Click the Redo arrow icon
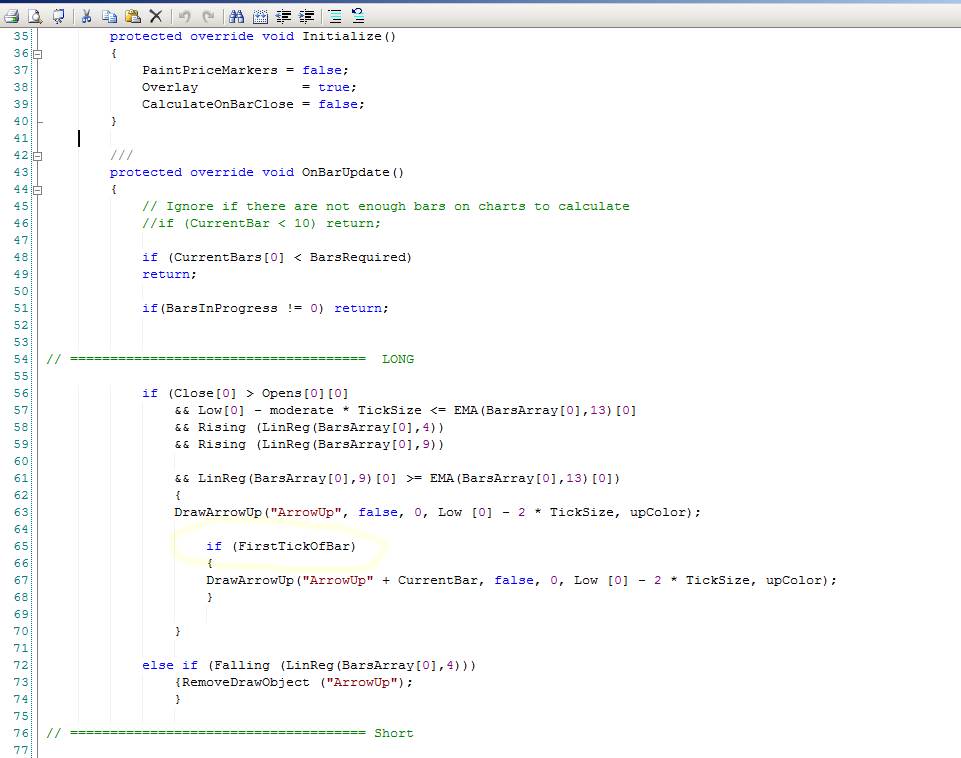Image resolution: width=961 pixels, height=758 pixels. (208, 17)
